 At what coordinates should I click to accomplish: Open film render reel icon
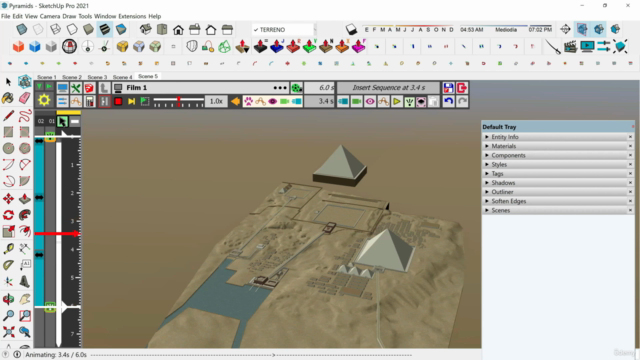pos(297,88)
